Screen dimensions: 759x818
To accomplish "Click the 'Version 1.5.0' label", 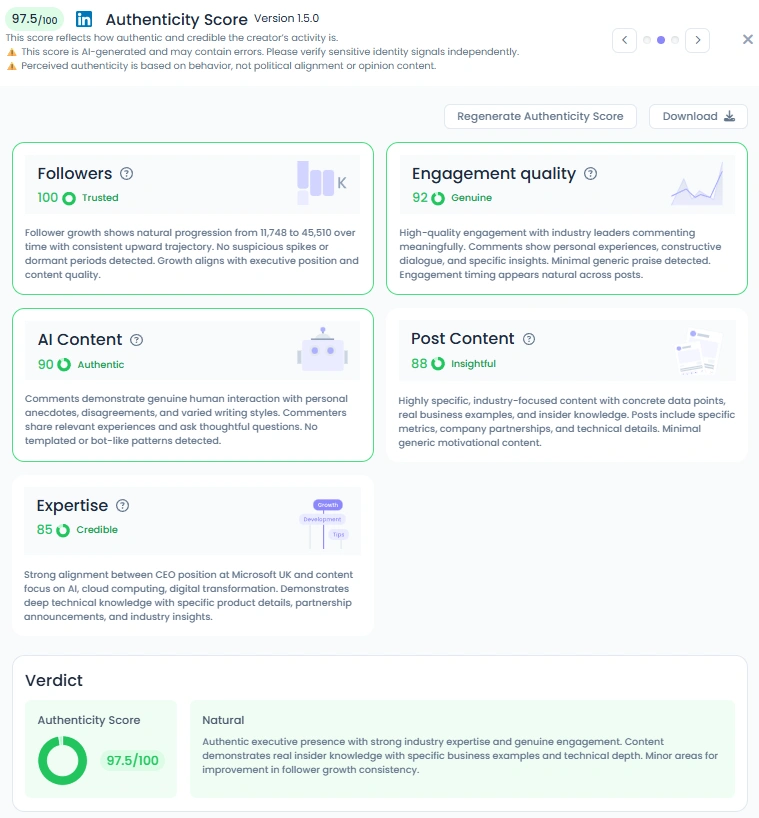I will pyautogui.click(x=286, y=18).
